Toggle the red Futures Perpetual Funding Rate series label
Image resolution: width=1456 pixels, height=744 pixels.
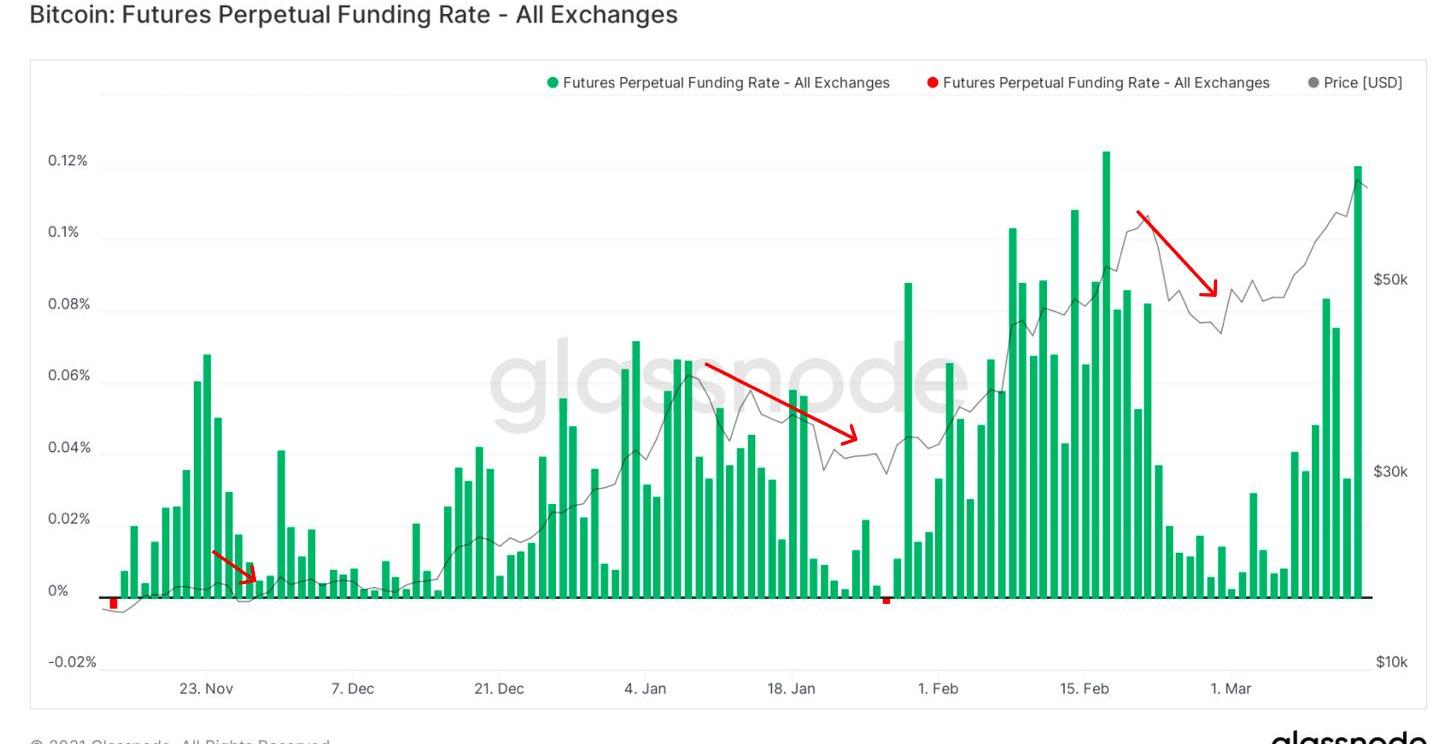pyautogui.click(x=1106, y=83)
